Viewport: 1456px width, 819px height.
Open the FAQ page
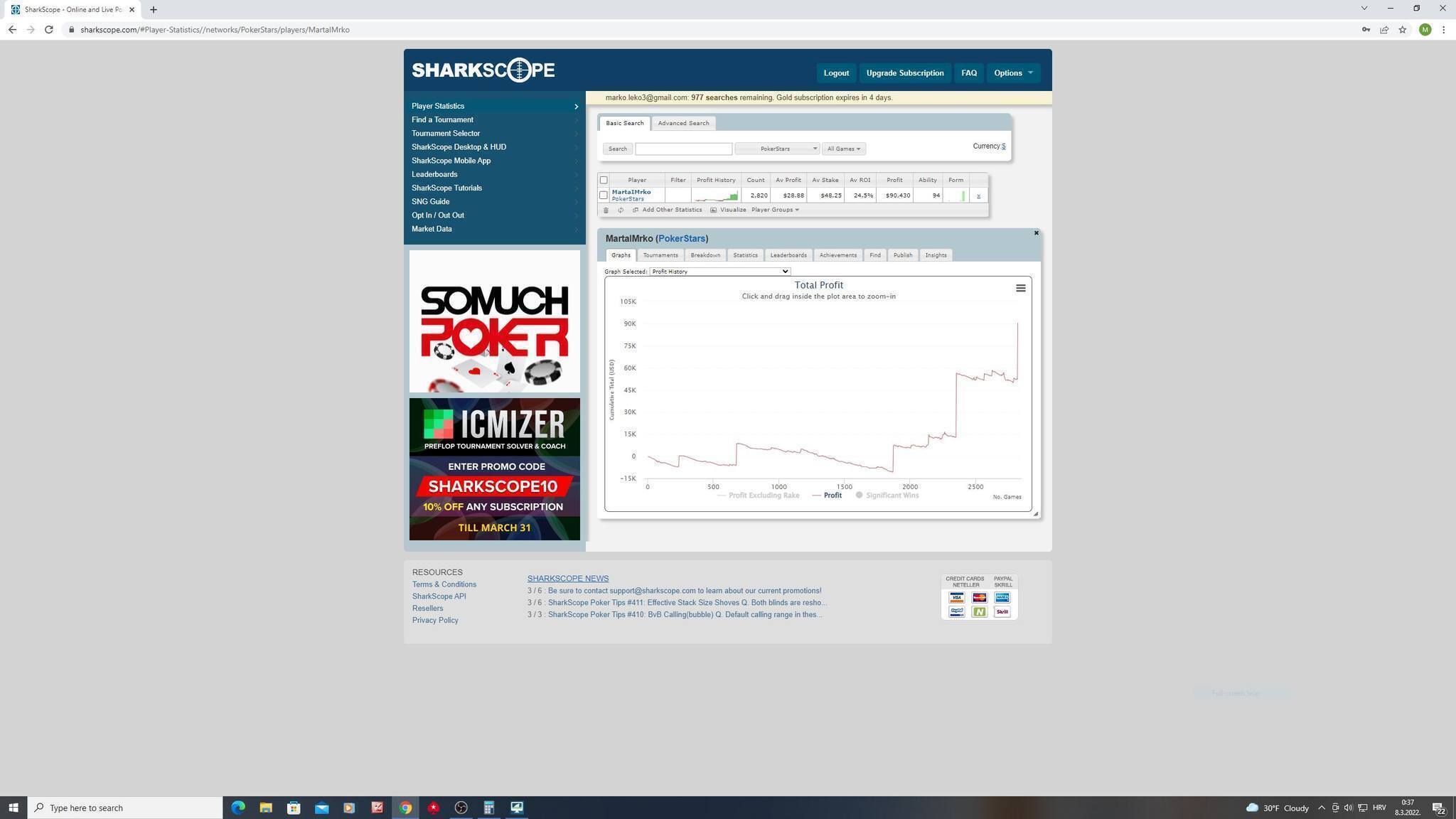(x=969, y=73)
